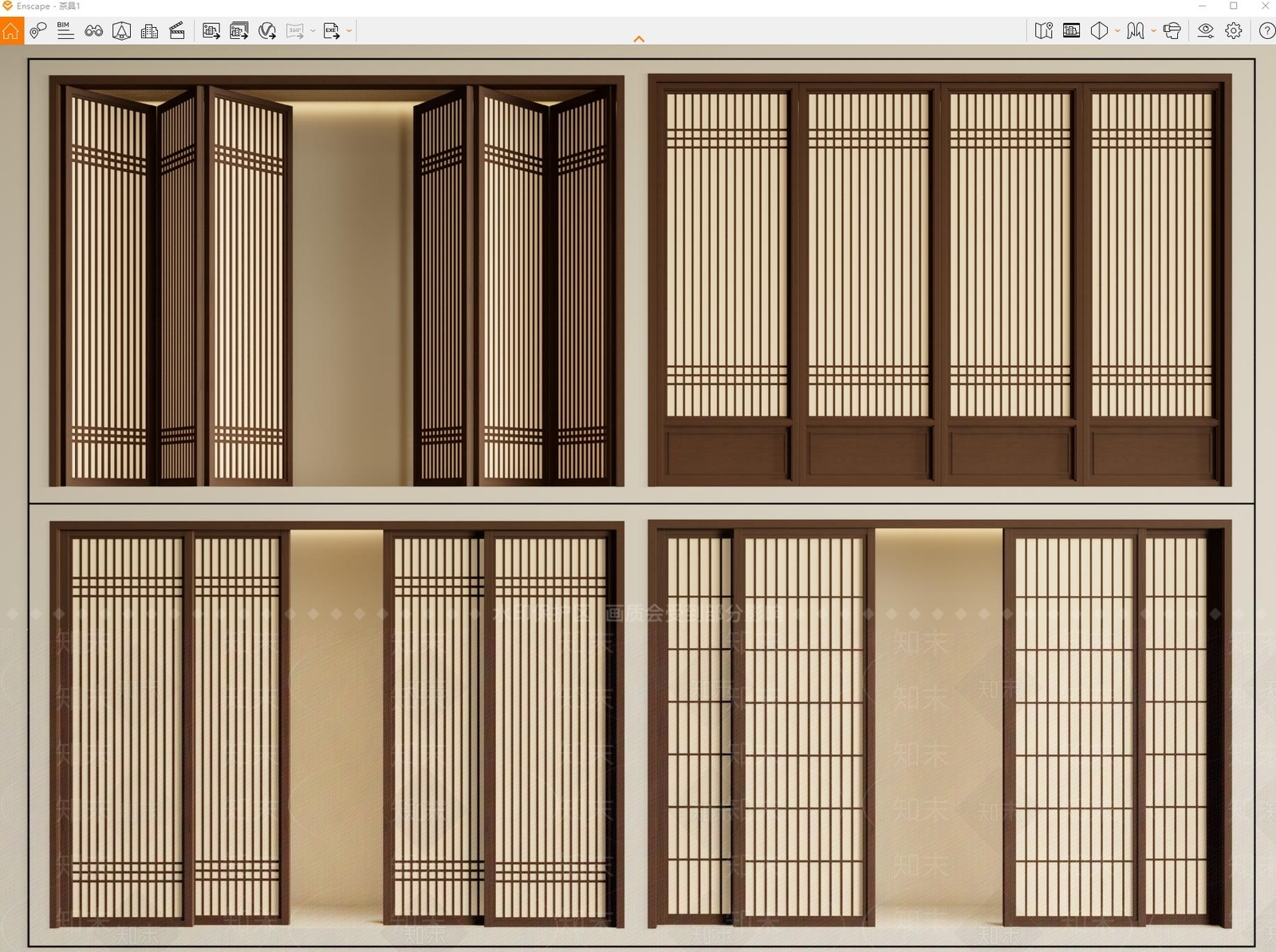This screenshot has width=1276, height=952.
Task: Open Visual Settings eye icon
Action: (x=1206, y=31)
